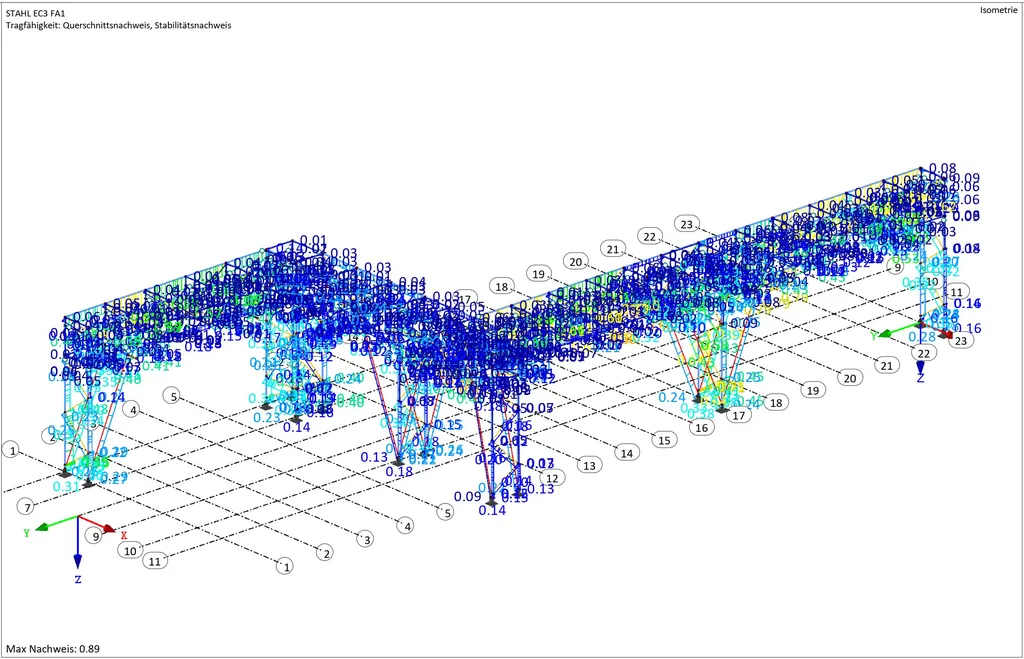Select grid line marker 15
The width and height of the screenshot is (1024, 659).
(x=663, y=440)
